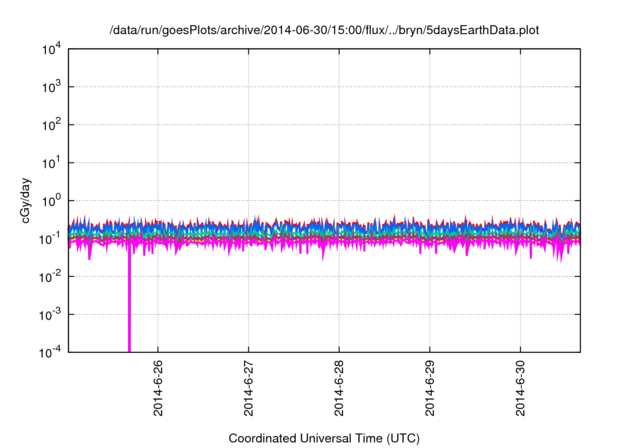Screen dimensions: 640x448
Task: Click the 10^0 y-axis tick label
Action: (x=52, y=201)
